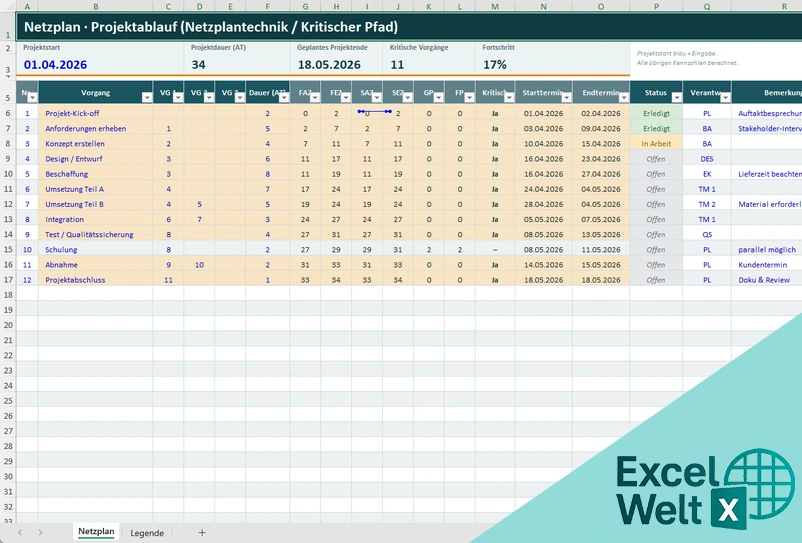
Task: Open the SEZ column filter dropdown
Action: click(408, 97)
